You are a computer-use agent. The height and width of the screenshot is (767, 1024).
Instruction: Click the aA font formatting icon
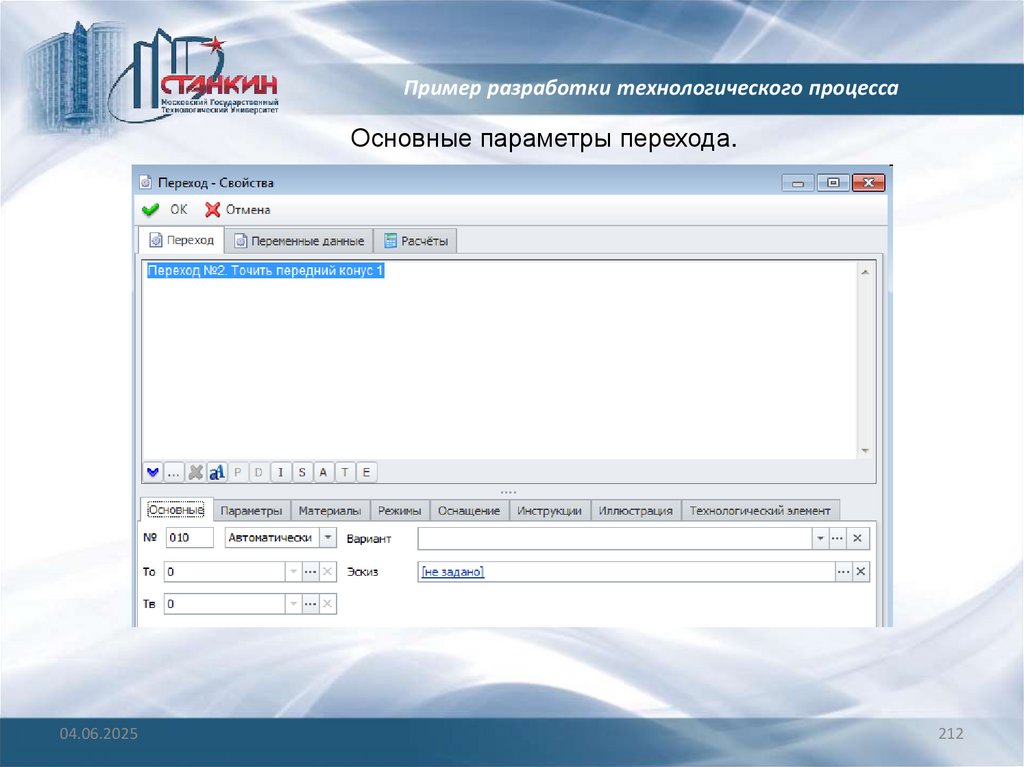pos(217,472)
